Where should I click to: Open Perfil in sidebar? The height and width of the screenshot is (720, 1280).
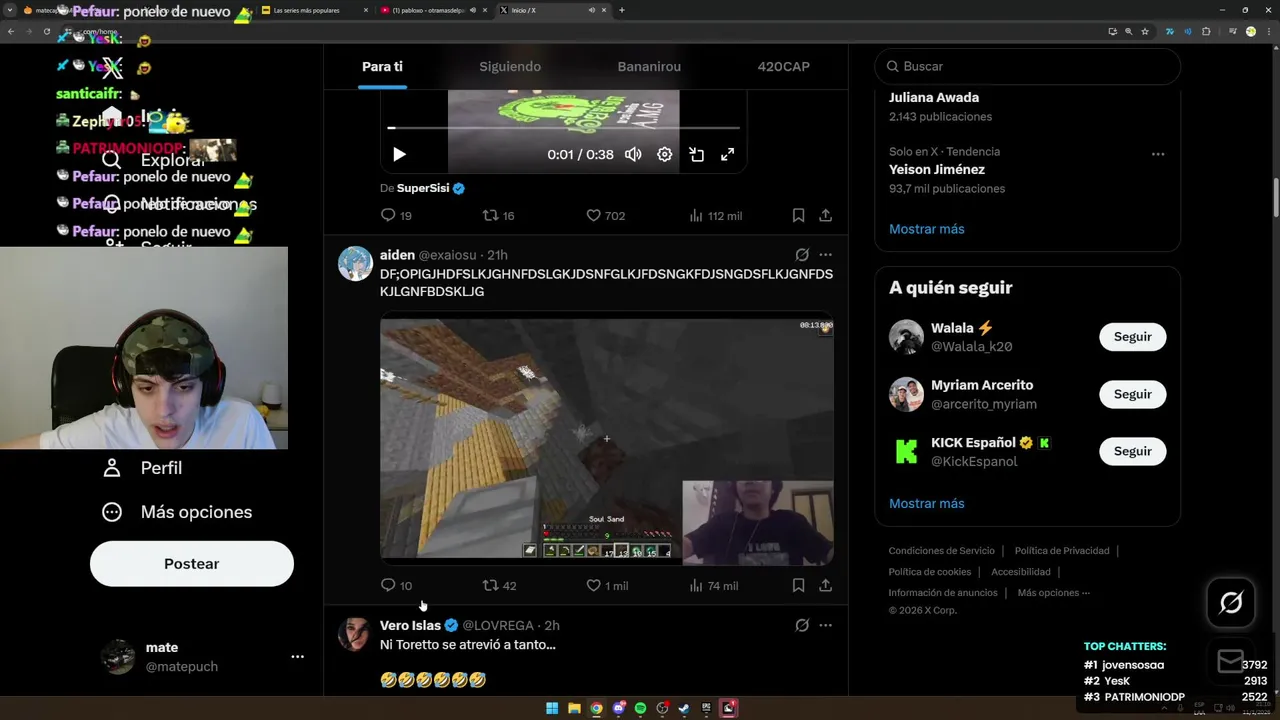coord(142,468)
